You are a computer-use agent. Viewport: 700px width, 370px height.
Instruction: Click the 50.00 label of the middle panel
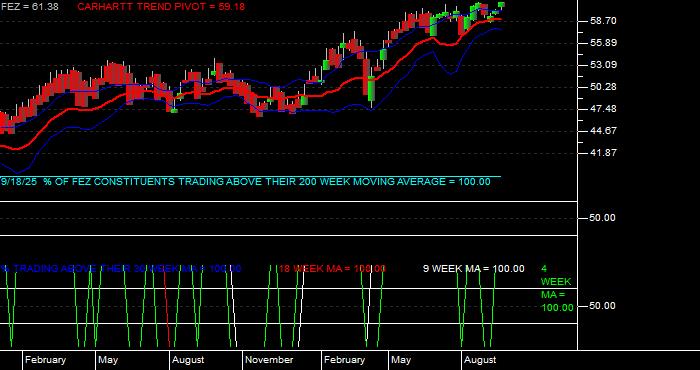pos(603,218)
